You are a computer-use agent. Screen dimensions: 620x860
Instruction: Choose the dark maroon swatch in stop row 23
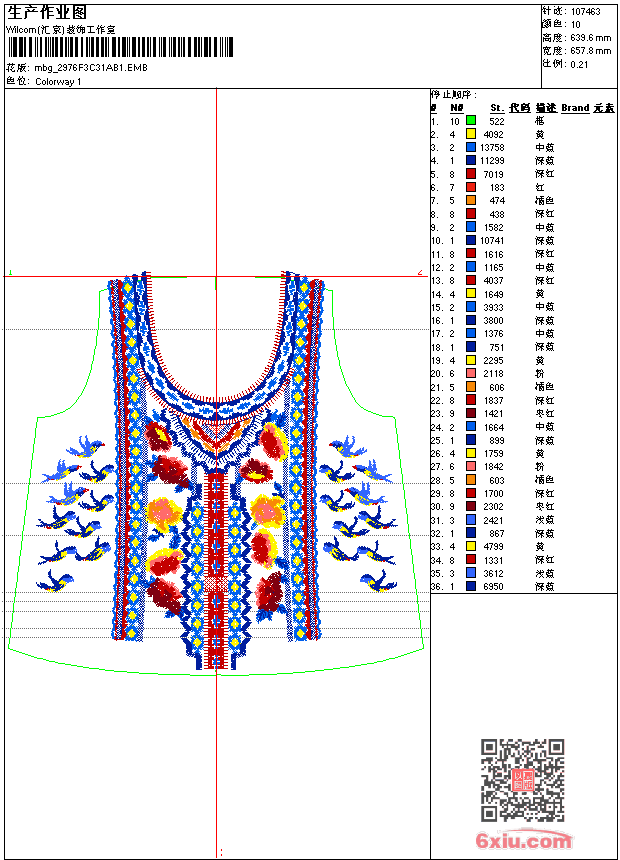pos(471,413)
